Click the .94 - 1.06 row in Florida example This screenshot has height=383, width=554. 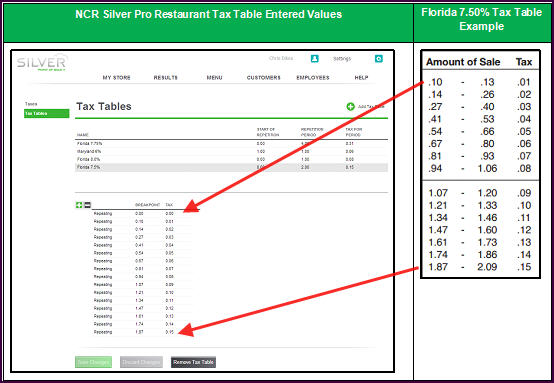tap(479, 168)
